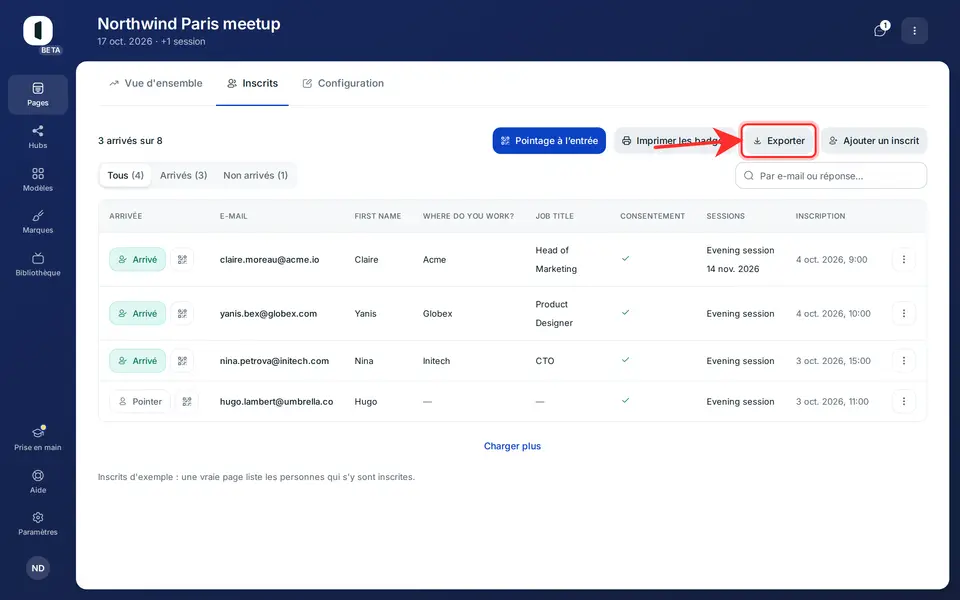Click inscription date 4 oct. 2026, 10:00
This screenshot has height=600, width=960.
coord(833,313)
